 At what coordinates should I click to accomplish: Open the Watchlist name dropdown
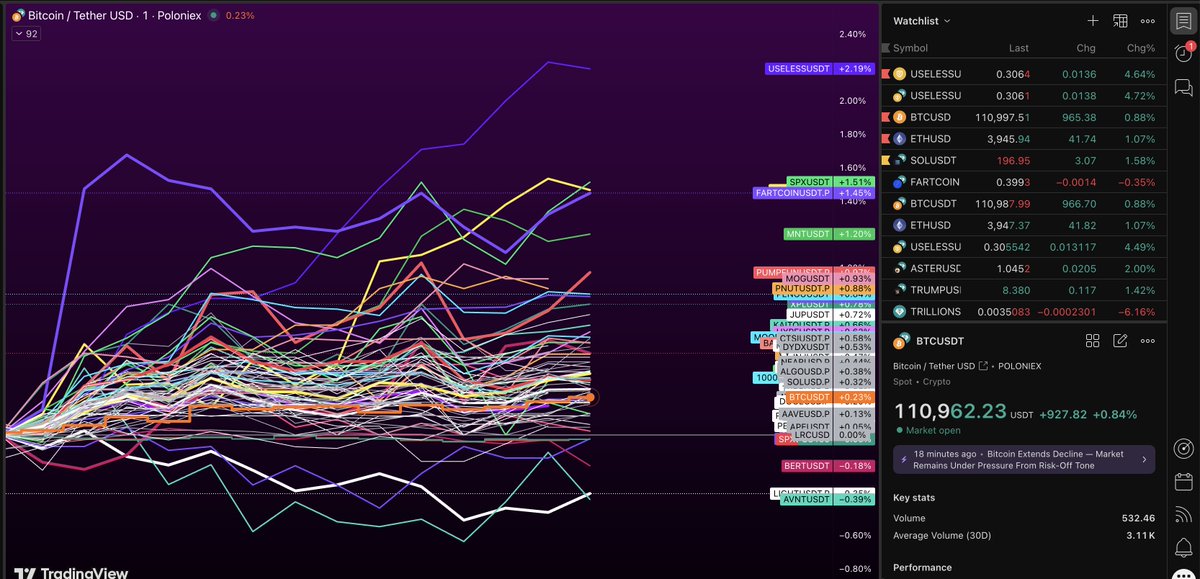(922, 20)
